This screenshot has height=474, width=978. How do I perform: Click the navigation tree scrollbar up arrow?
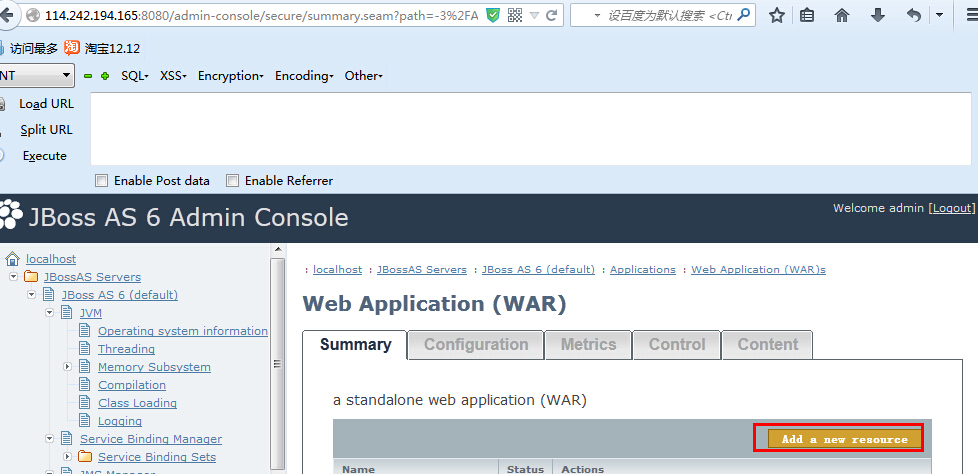click(x=278, y=250)
